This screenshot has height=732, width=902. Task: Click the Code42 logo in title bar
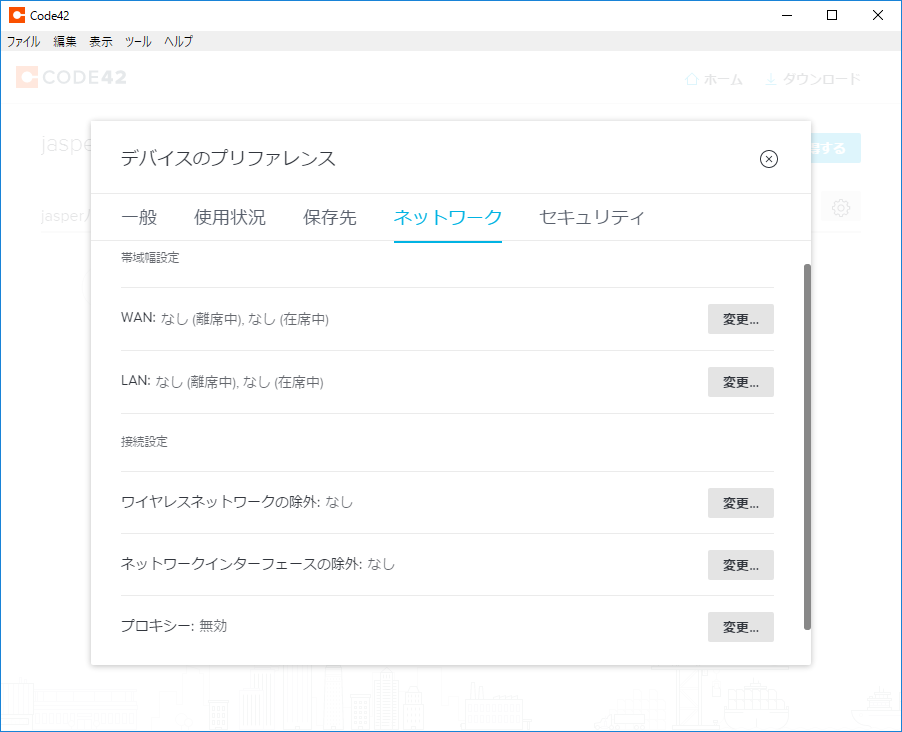click(16, 15)
